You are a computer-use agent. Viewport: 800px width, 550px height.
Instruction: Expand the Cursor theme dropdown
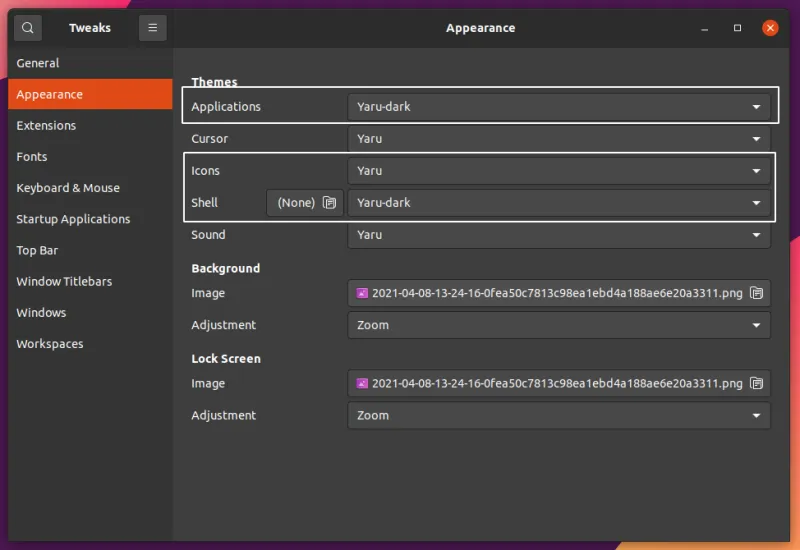coord(559,139)
